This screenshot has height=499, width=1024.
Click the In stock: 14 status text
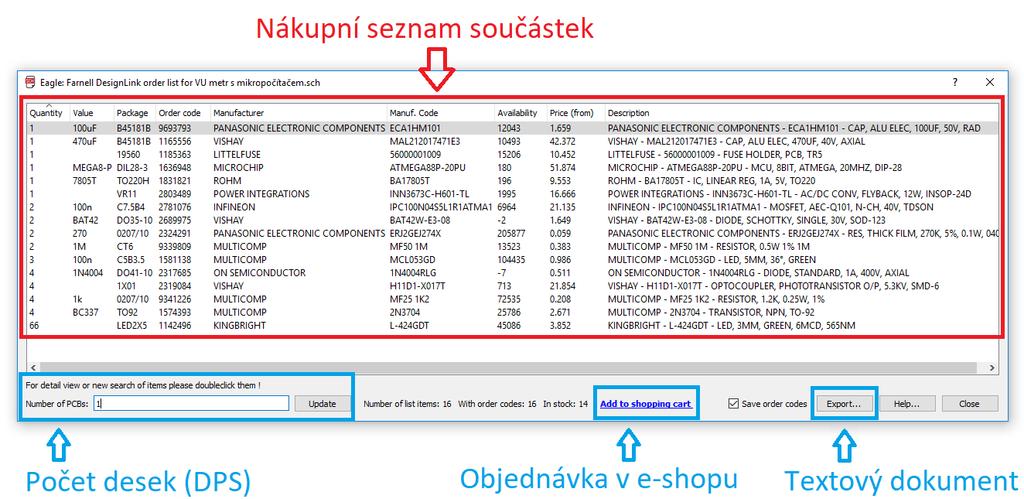tap(566, 404)
